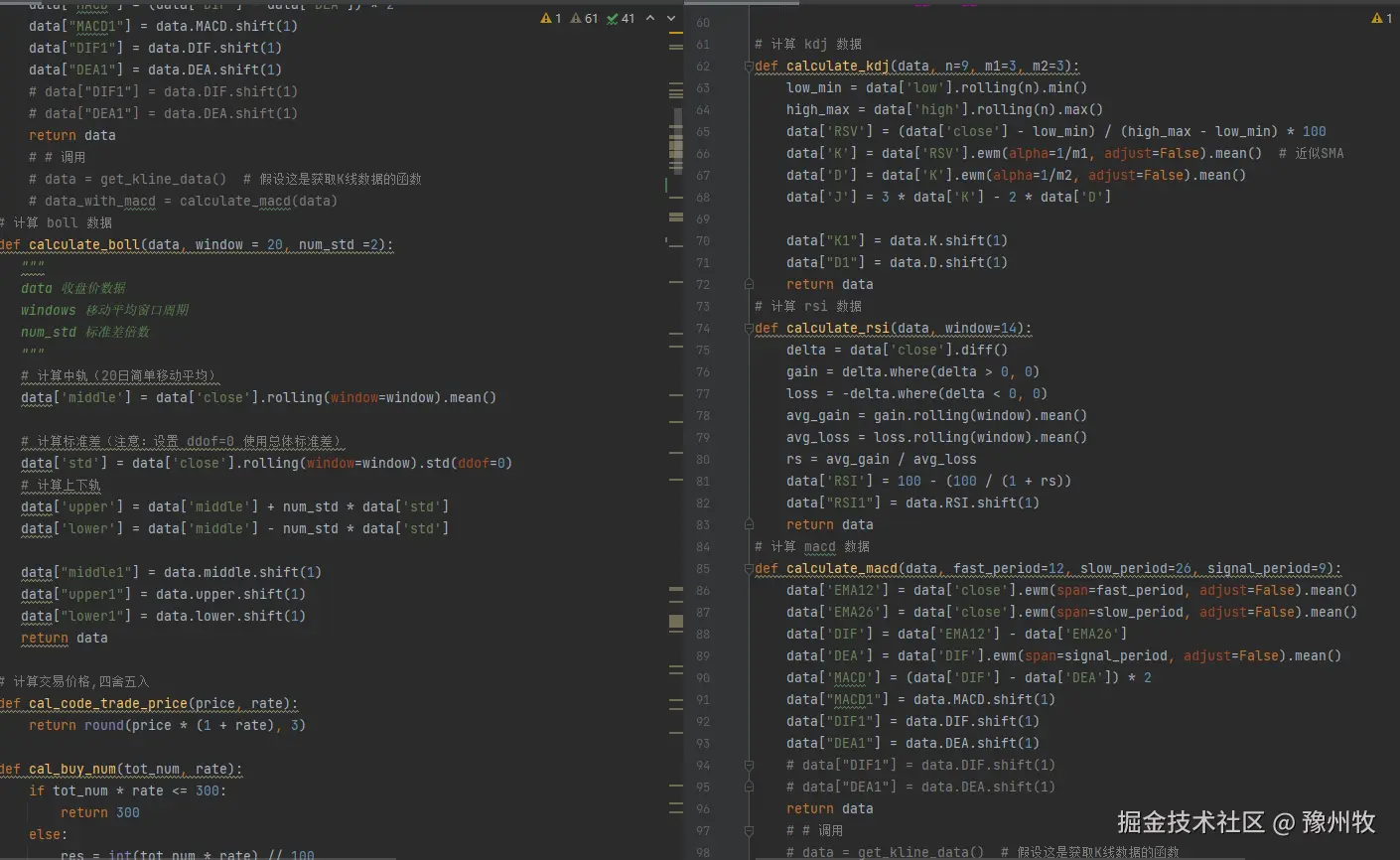Click 'high_max' assignment on line 64
Image resolution: width=1400 pixels, height=860 pixels.
[945, 110]
